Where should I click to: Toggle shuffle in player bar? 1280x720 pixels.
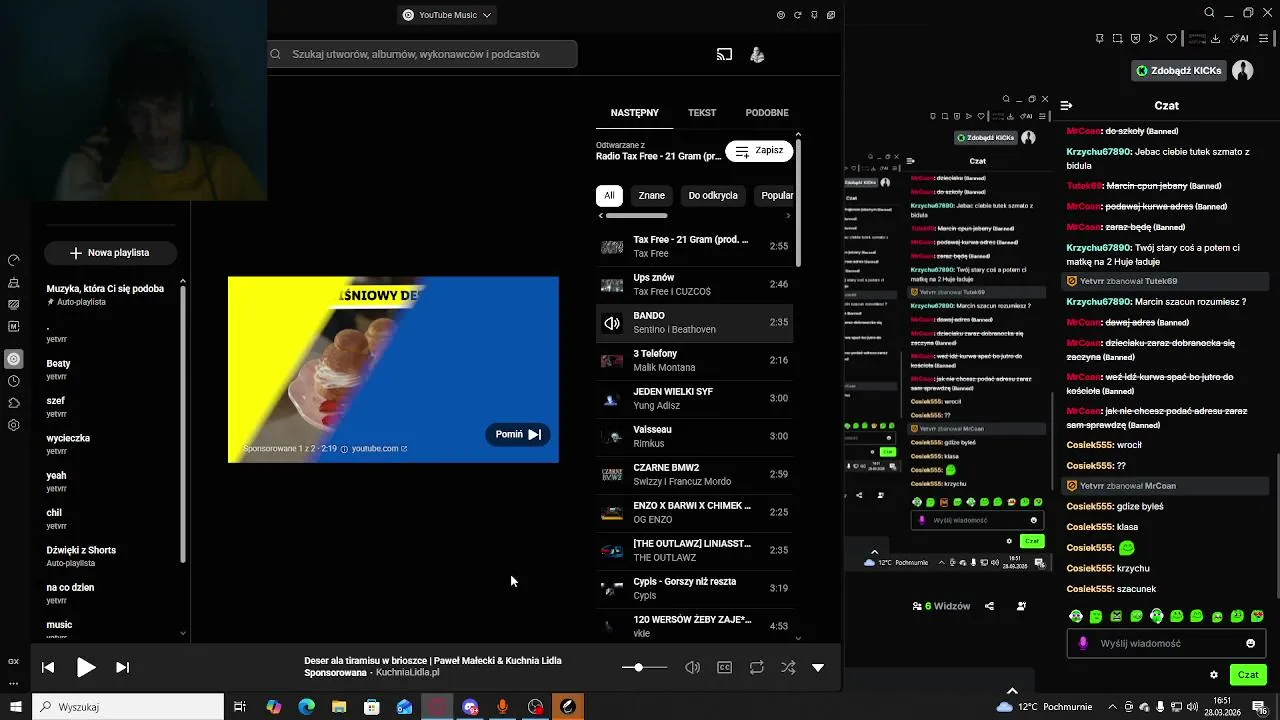789,667
